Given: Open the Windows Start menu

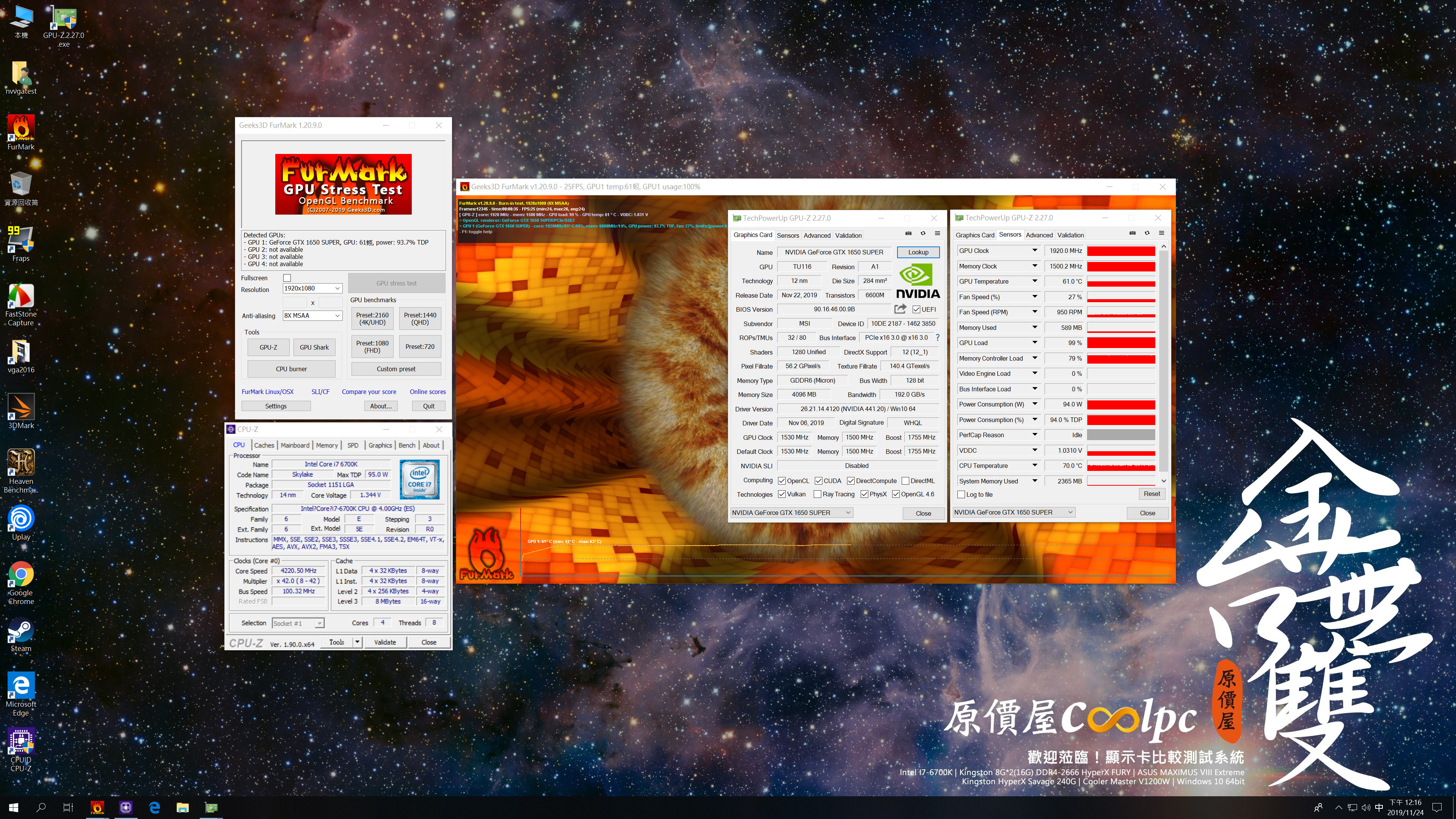Looking at the screenshot, I should click(x=14, y=807).
